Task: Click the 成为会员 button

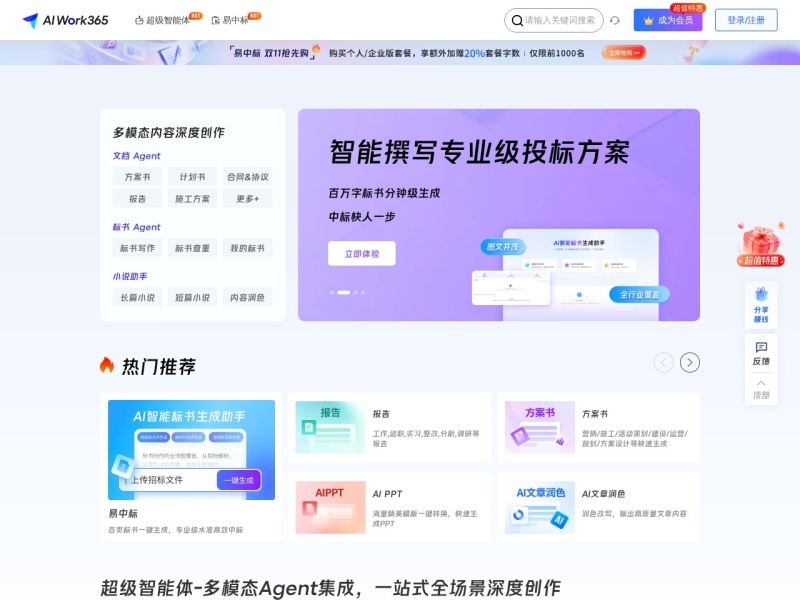Action: point(668,20)
